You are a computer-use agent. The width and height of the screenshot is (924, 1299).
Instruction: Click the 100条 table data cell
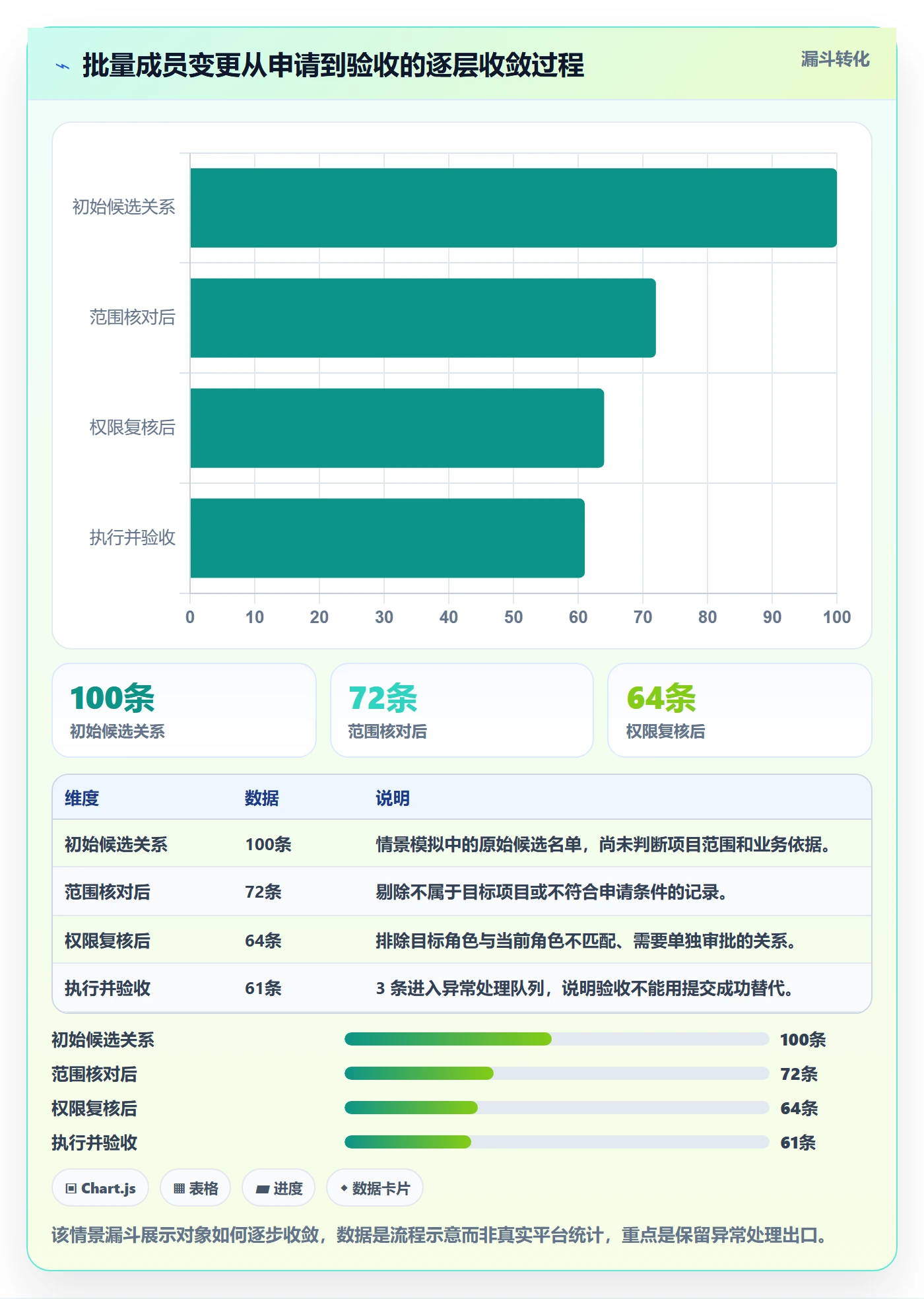pyautogui.click(x=268, y=844)
